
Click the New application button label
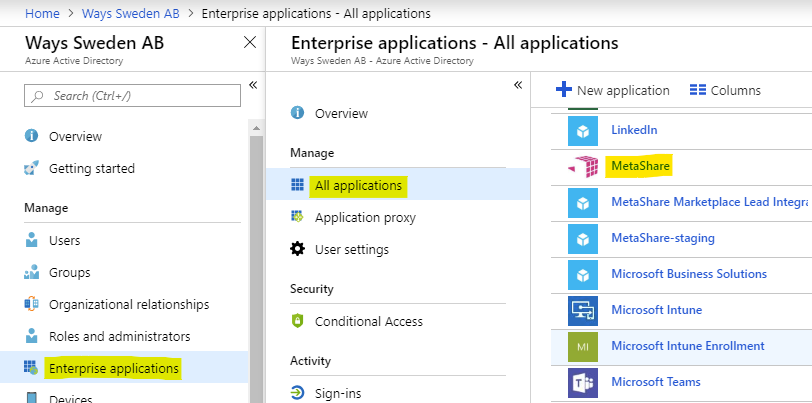[x=623, y=91]
